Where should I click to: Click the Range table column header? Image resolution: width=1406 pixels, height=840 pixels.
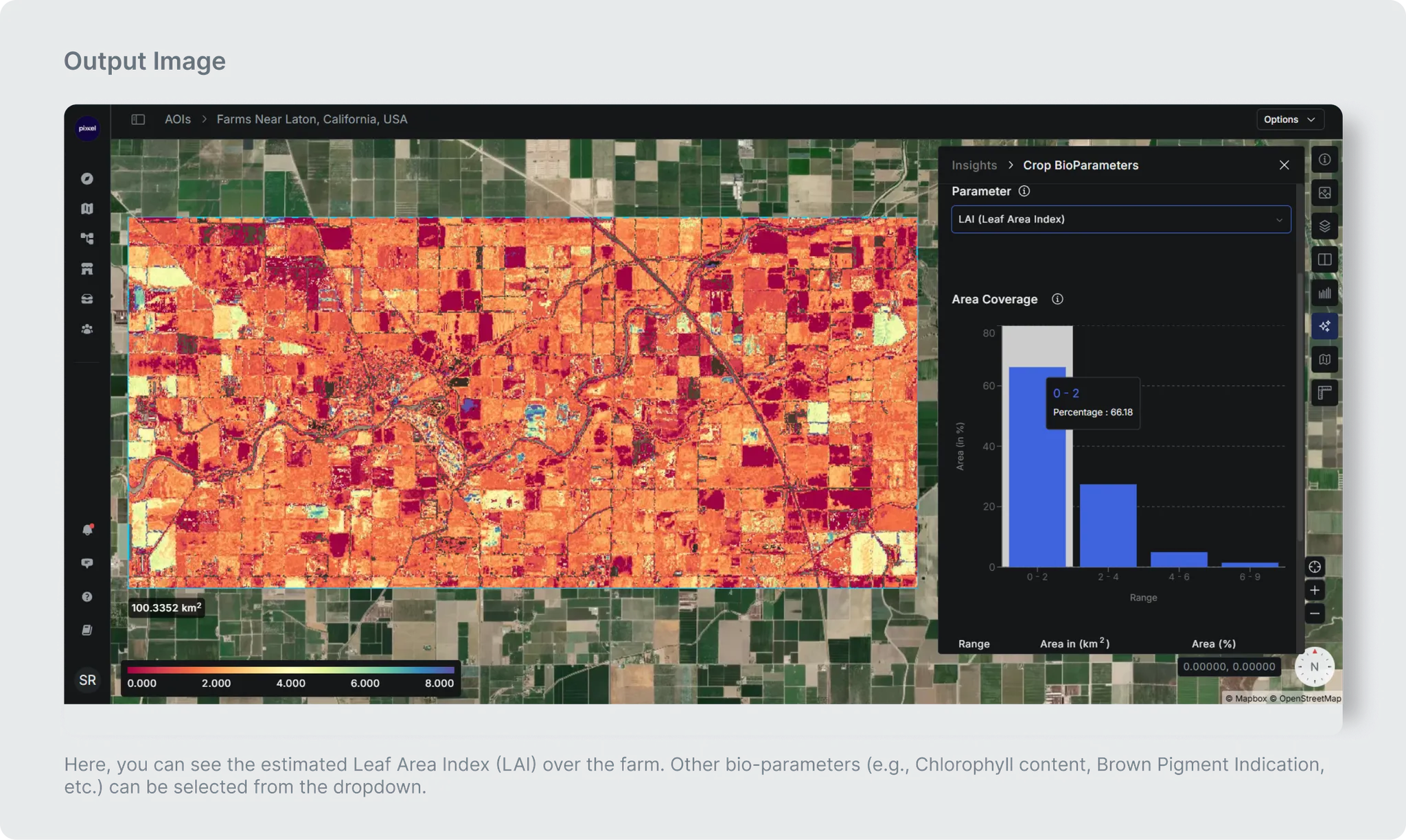point(974,644)
